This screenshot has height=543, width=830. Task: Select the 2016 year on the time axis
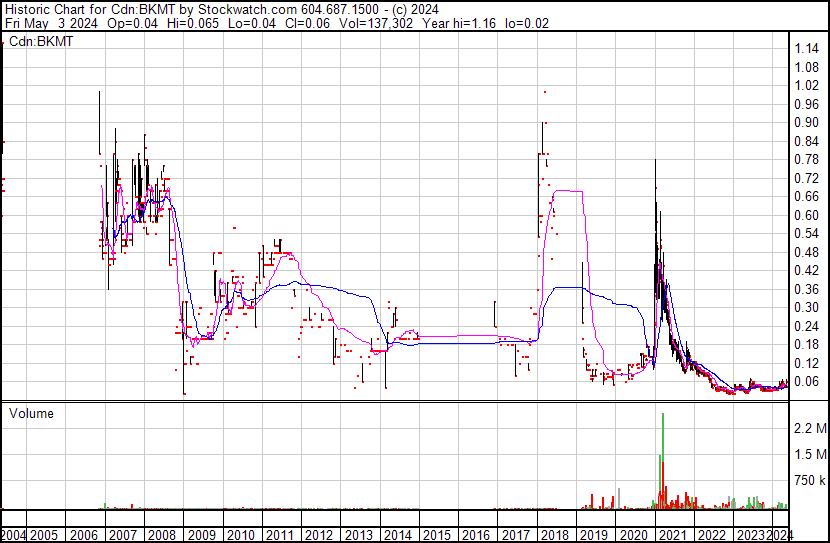(476, 535)
